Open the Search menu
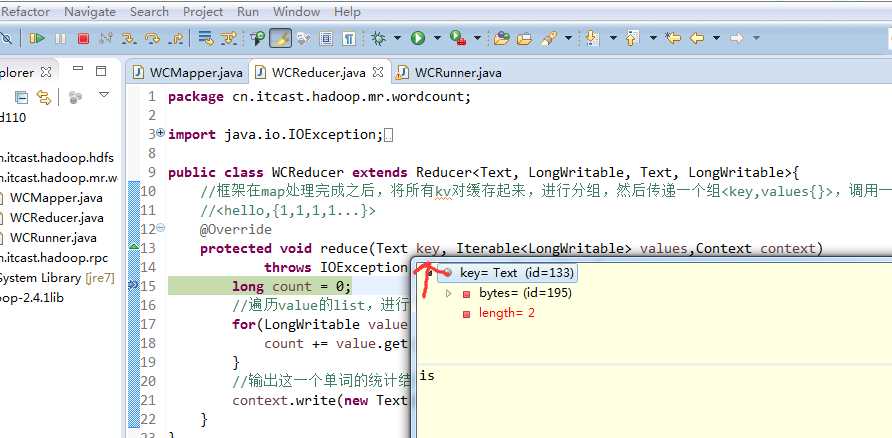 click(x=149, y=11)
